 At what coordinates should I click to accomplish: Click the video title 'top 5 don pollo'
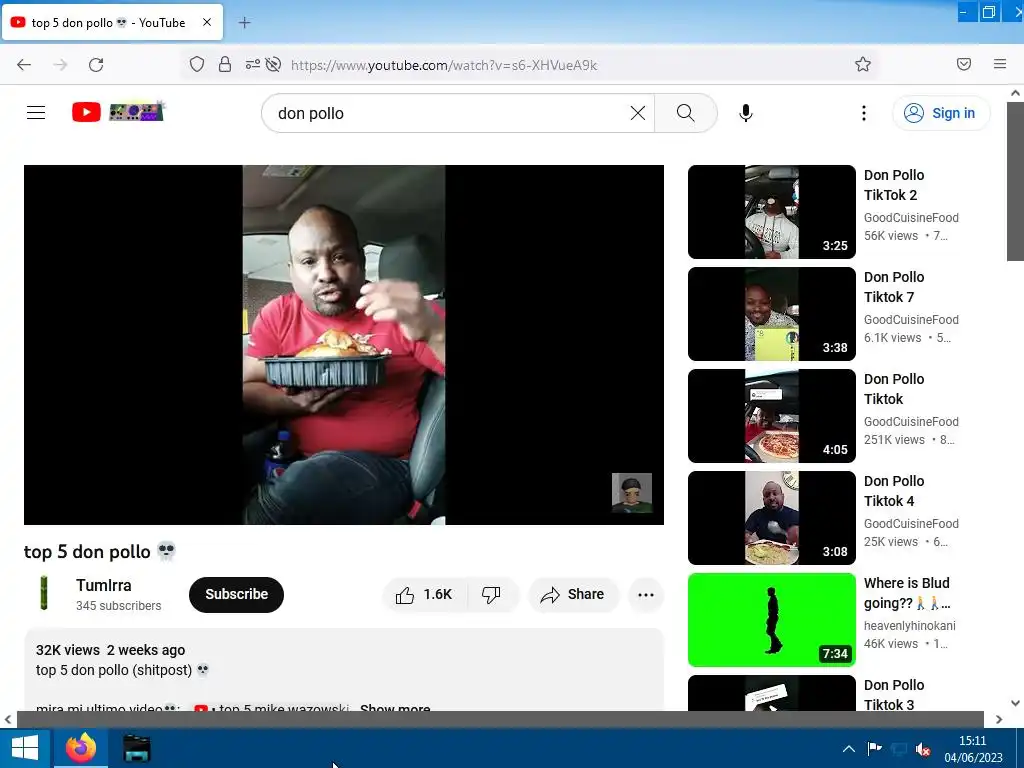[100, 552]
